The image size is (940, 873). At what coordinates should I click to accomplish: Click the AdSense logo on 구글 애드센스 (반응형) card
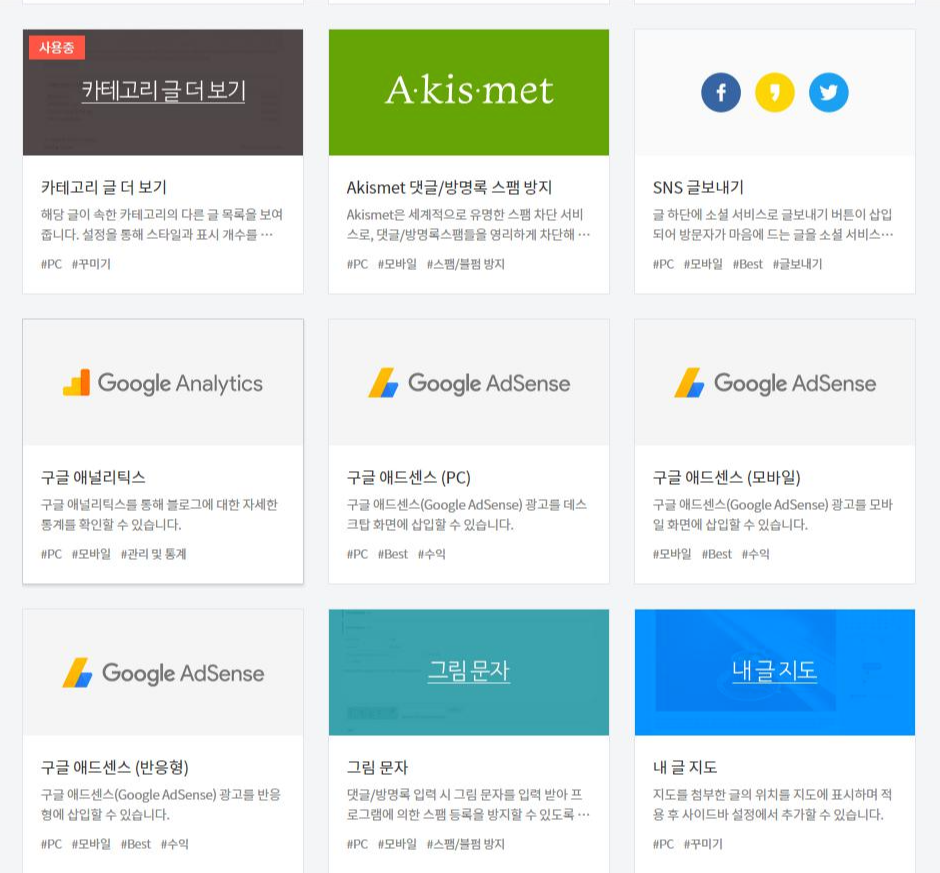click(x=163, y=673)
